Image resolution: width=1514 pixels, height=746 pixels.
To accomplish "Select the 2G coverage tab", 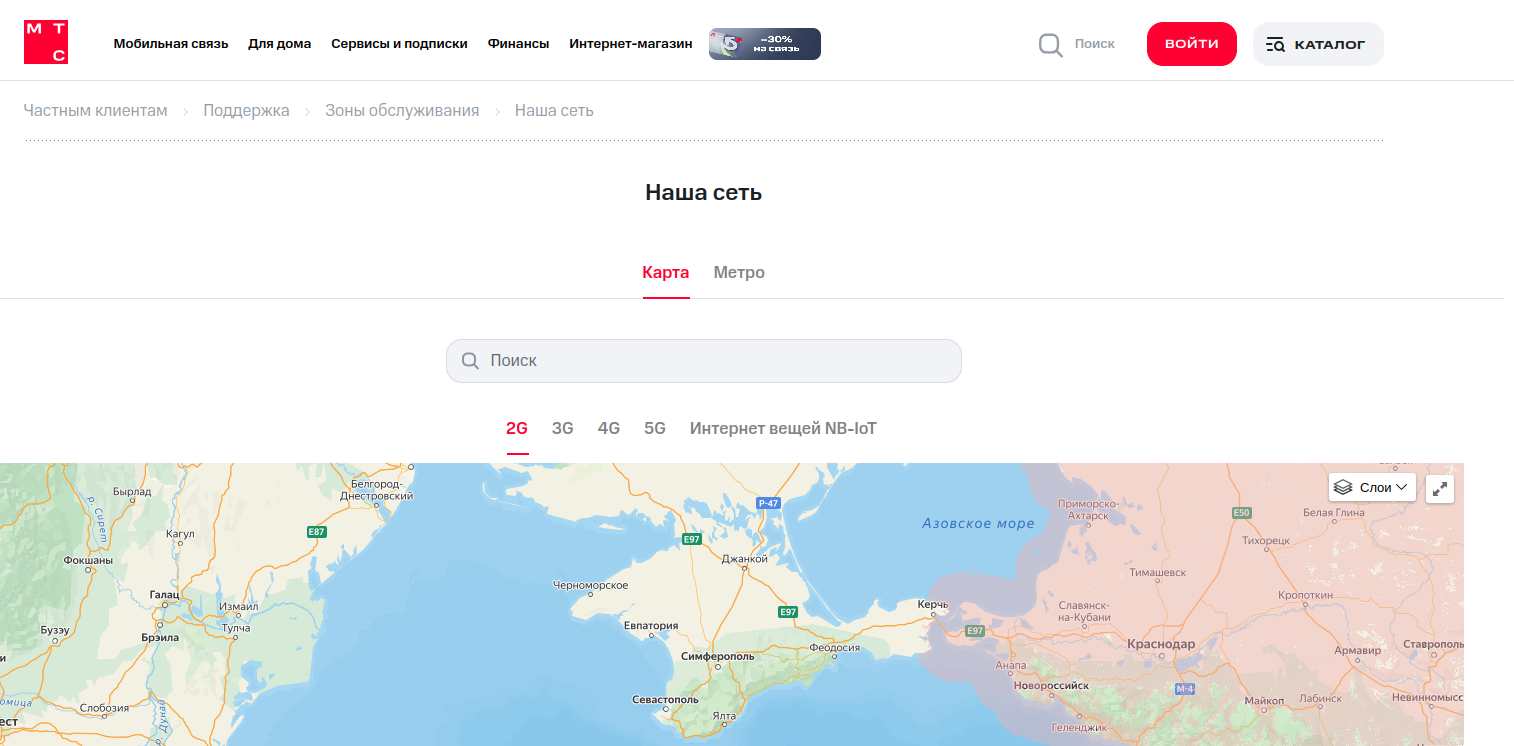I will [x=517, y=429].
